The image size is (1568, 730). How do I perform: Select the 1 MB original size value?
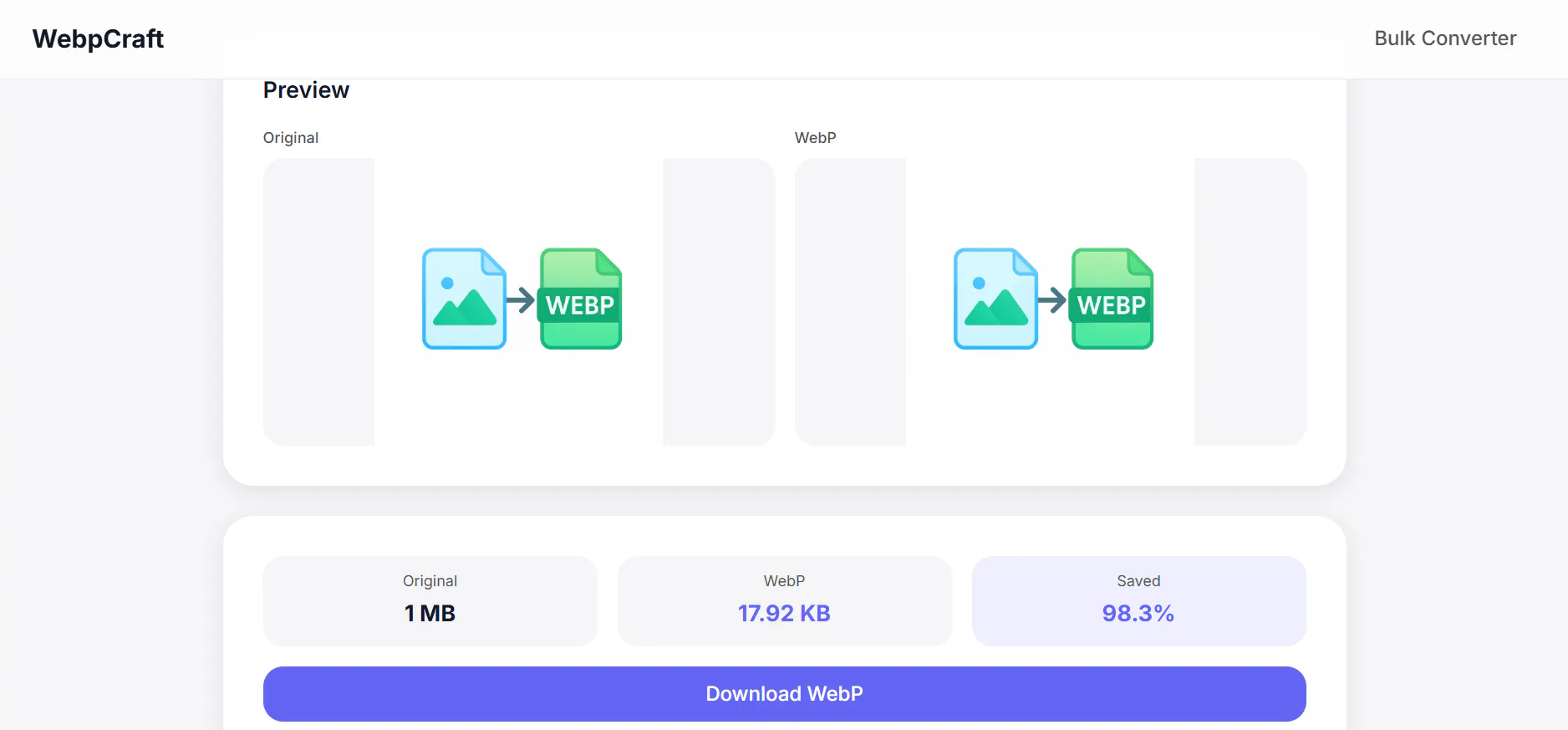point(430,614)
